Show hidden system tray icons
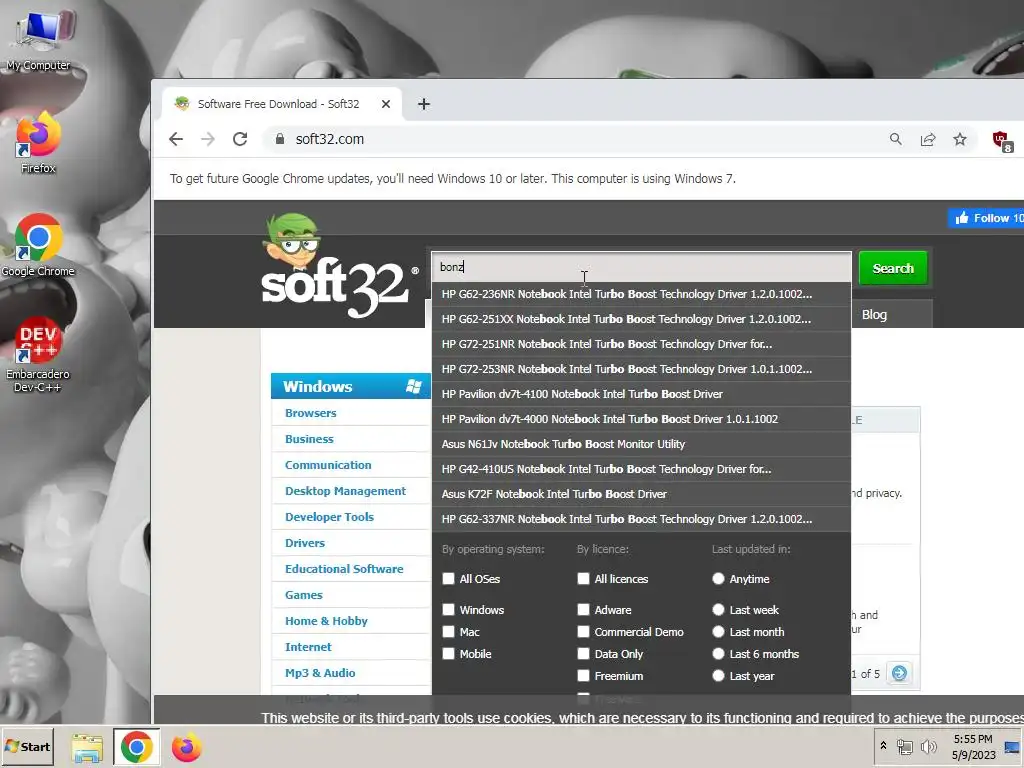1024x768 pixels. coord(884,746)
